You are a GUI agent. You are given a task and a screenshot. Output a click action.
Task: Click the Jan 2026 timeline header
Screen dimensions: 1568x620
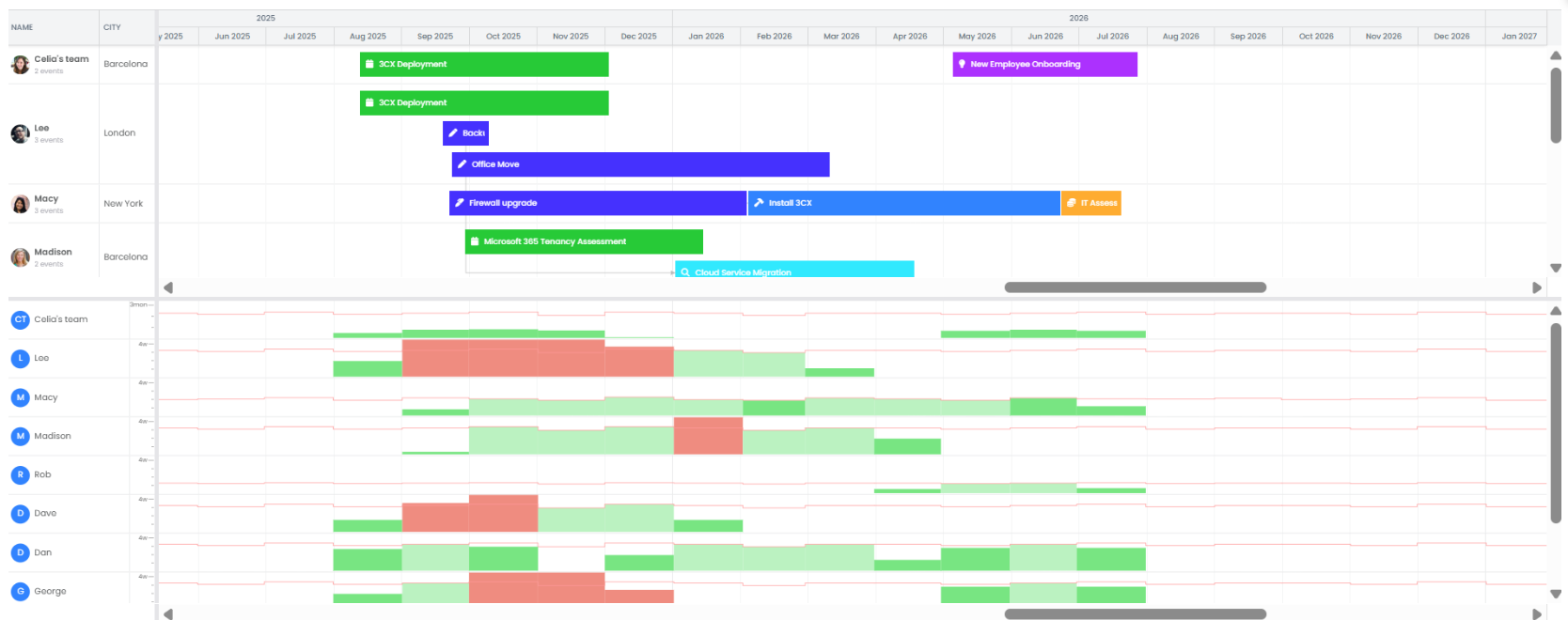pyautogui.click(x=706, y=37)
